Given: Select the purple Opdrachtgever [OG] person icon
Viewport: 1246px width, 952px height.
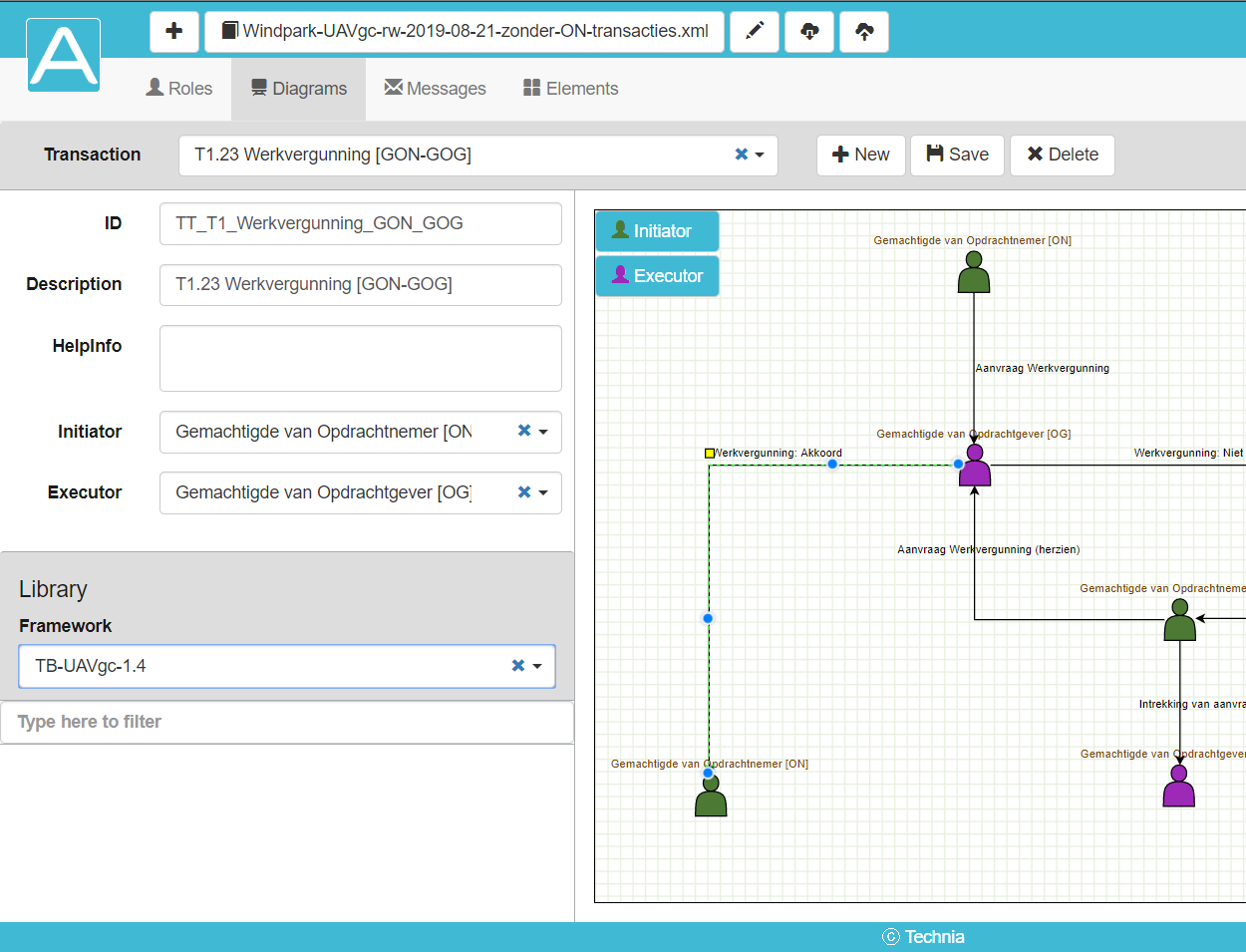Looking at the screenshot, I should [x=975, y=466].
